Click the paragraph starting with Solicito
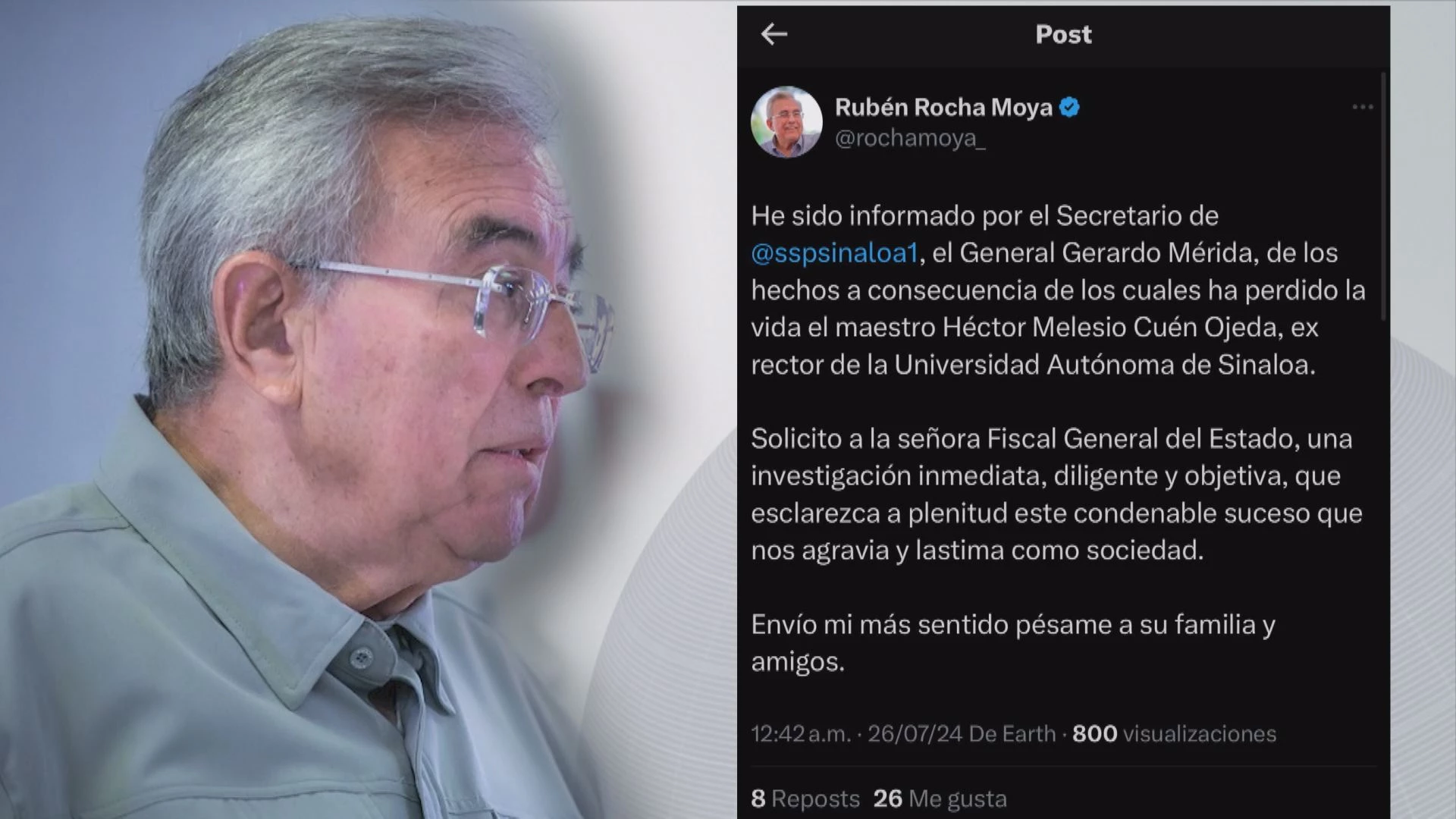The height and width of the screenshot is (819, 1456). click(1056, 494)
